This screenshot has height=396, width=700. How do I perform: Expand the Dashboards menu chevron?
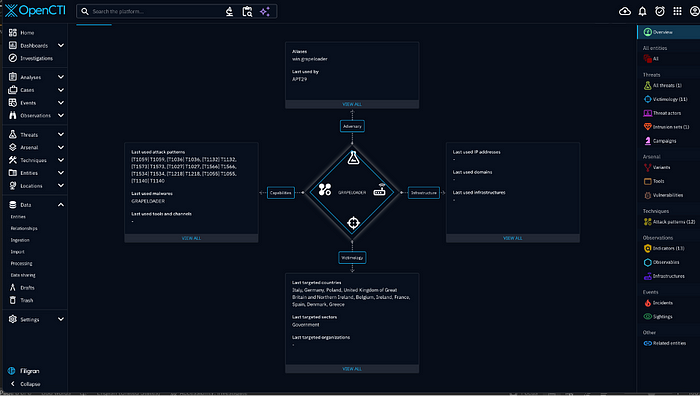pyautogui.click(x=61, y=46)
